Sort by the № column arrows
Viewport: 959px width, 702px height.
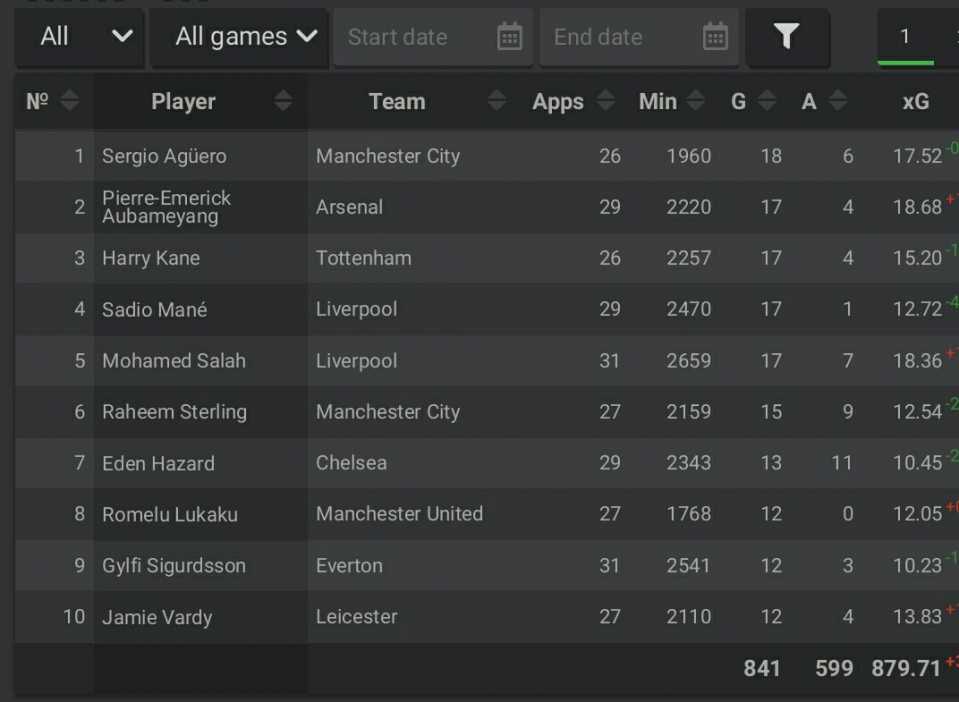point(70,101)
